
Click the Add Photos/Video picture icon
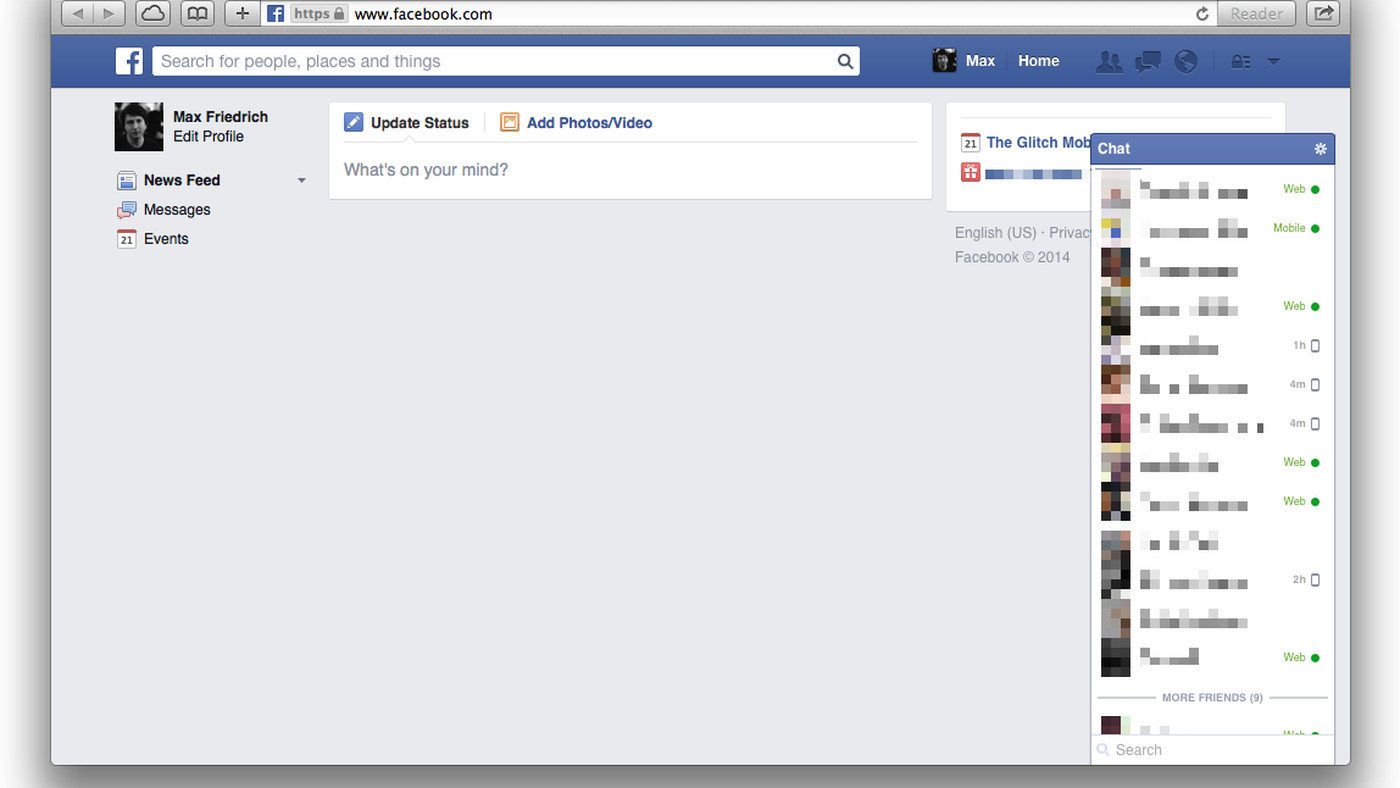510,122
